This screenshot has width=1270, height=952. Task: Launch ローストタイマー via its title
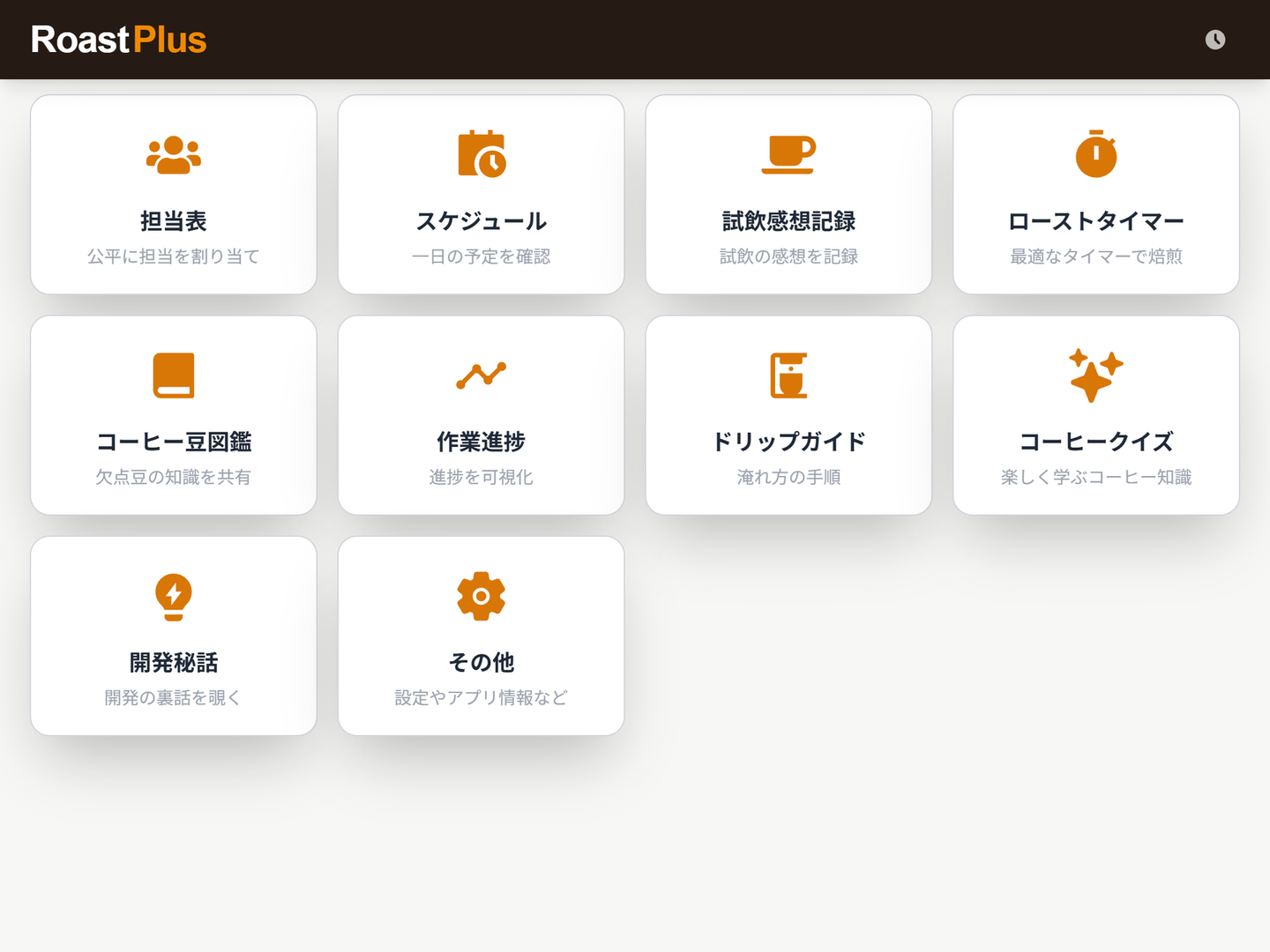coord(1096,221)
